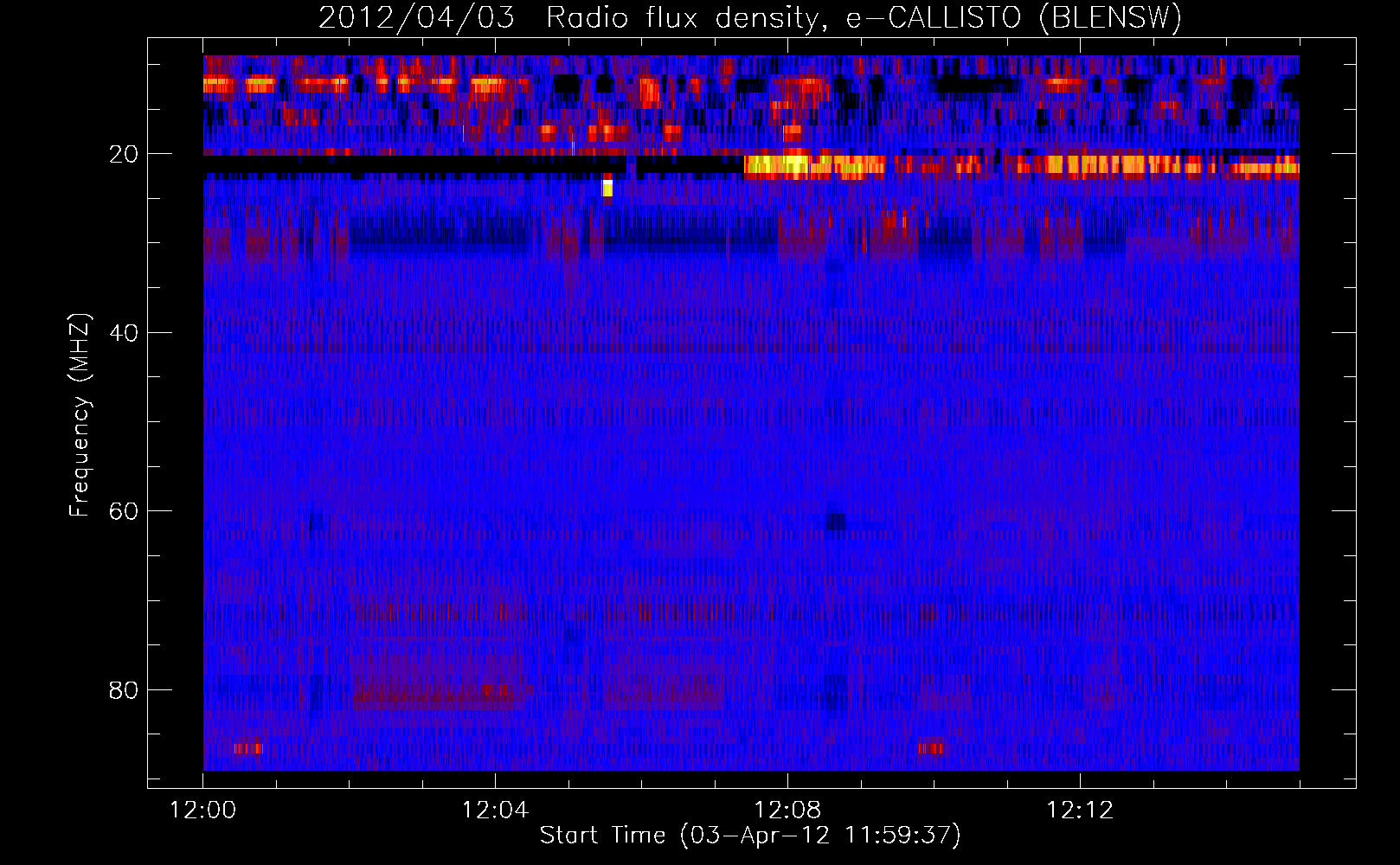Click the '12:04' time tick label
The image size is (1400, 865).
click(495, 811)
